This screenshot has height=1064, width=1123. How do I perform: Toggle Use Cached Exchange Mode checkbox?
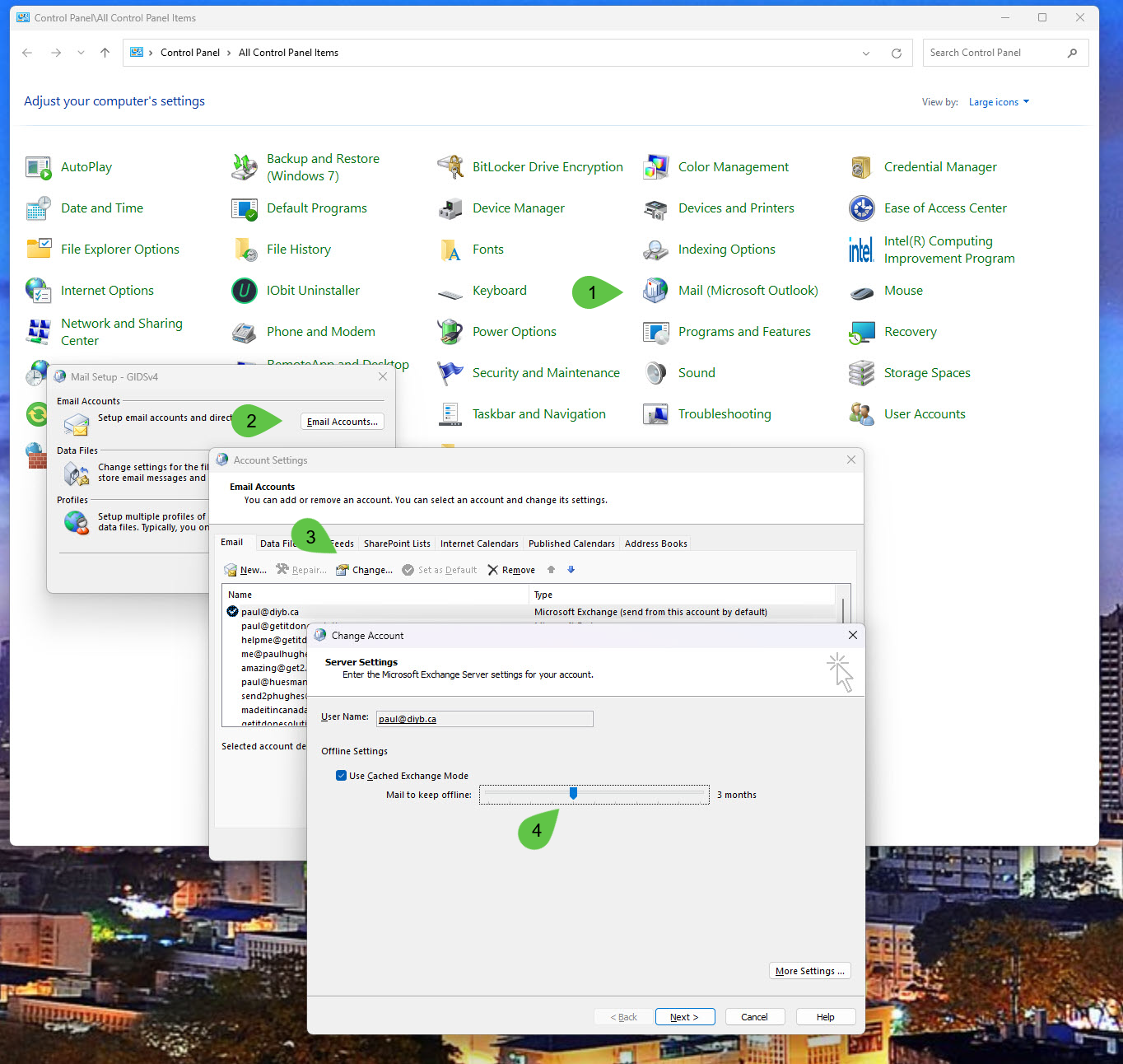[341, 776]
